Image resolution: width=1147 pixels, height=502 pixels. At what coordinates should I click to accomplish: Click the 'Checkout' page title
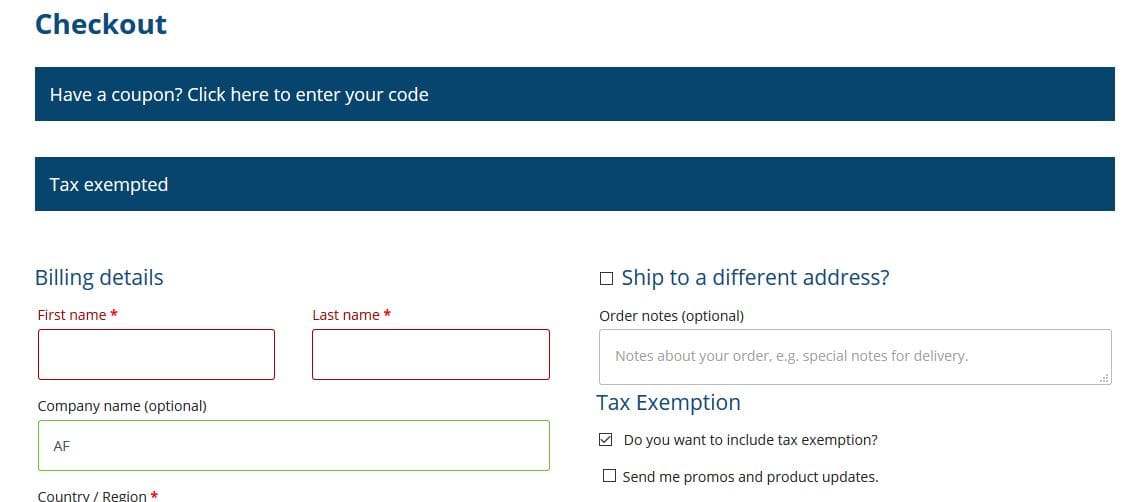coord(101,24)
